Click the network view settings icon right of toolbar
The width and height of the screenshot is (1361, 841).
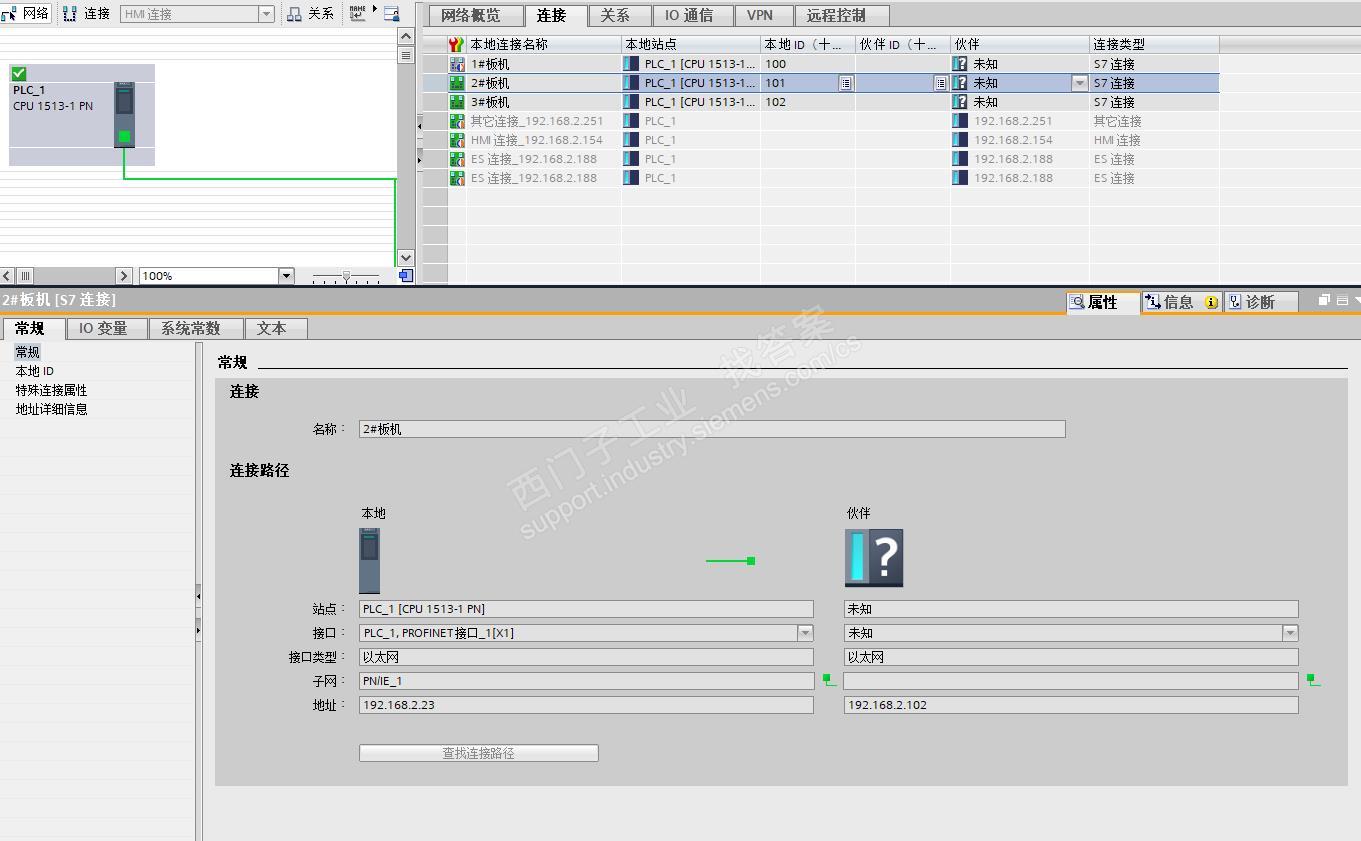[x=391, y=14]
